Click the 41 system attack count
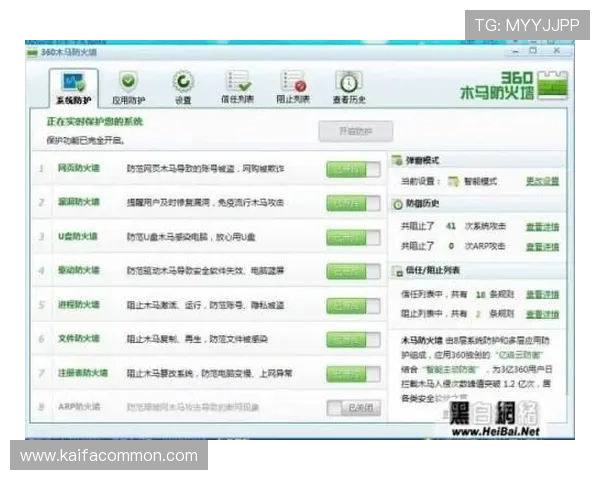 pyautogui.click(x=451, y=226)
